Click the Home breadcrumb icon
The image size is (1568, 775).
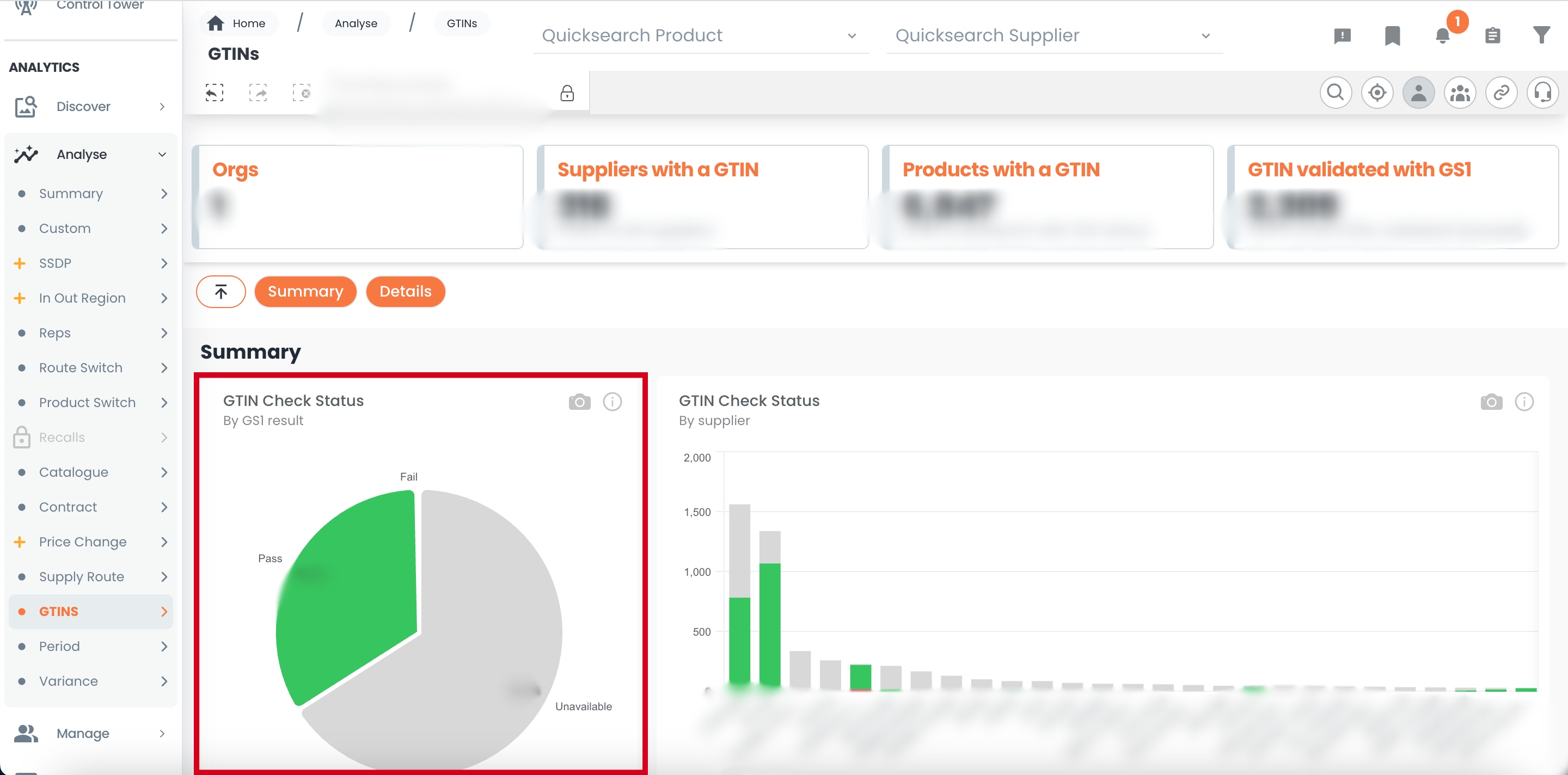pos(216,23)
